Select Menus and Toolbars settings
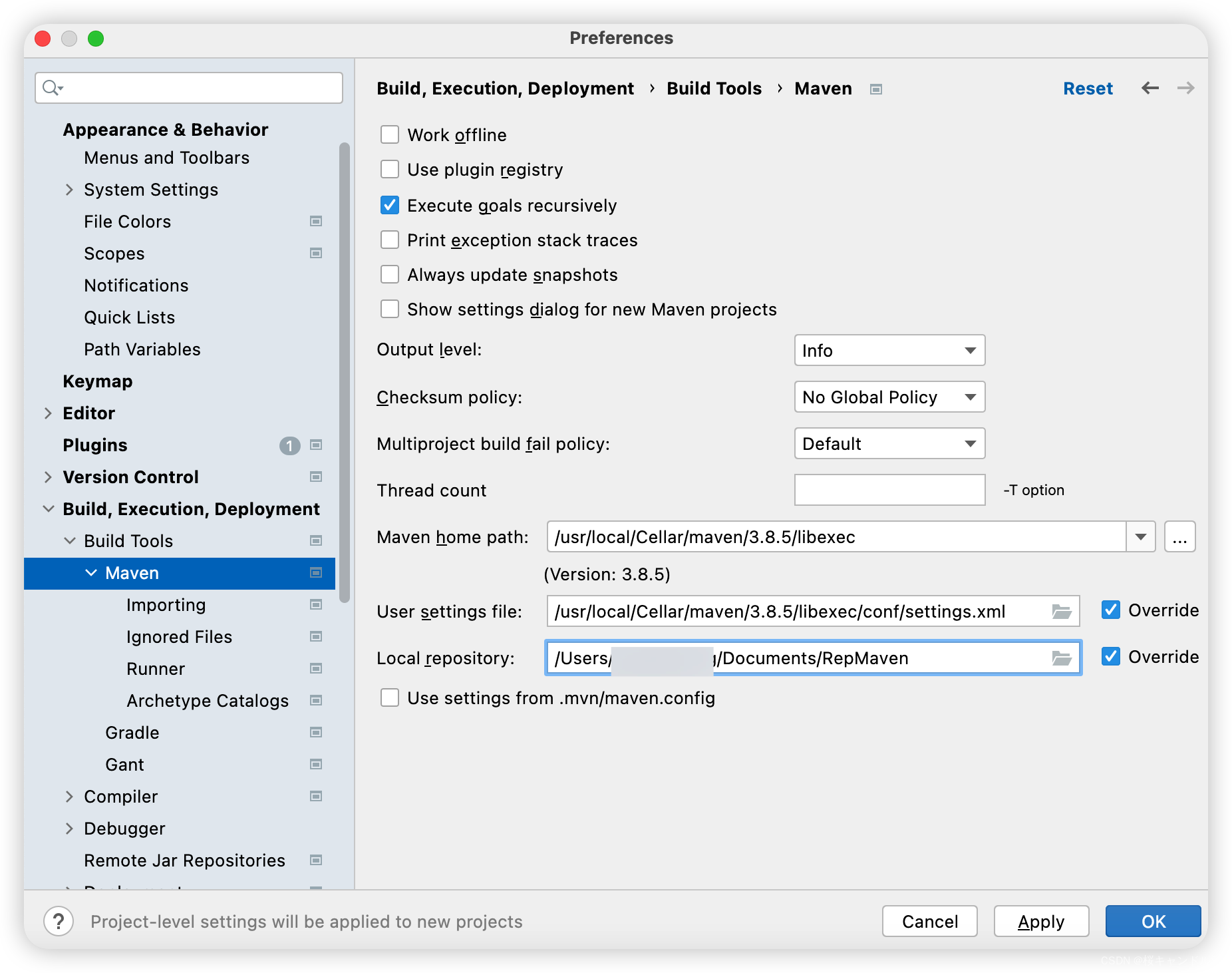The image size is (1232, 973). click(166, 158)
